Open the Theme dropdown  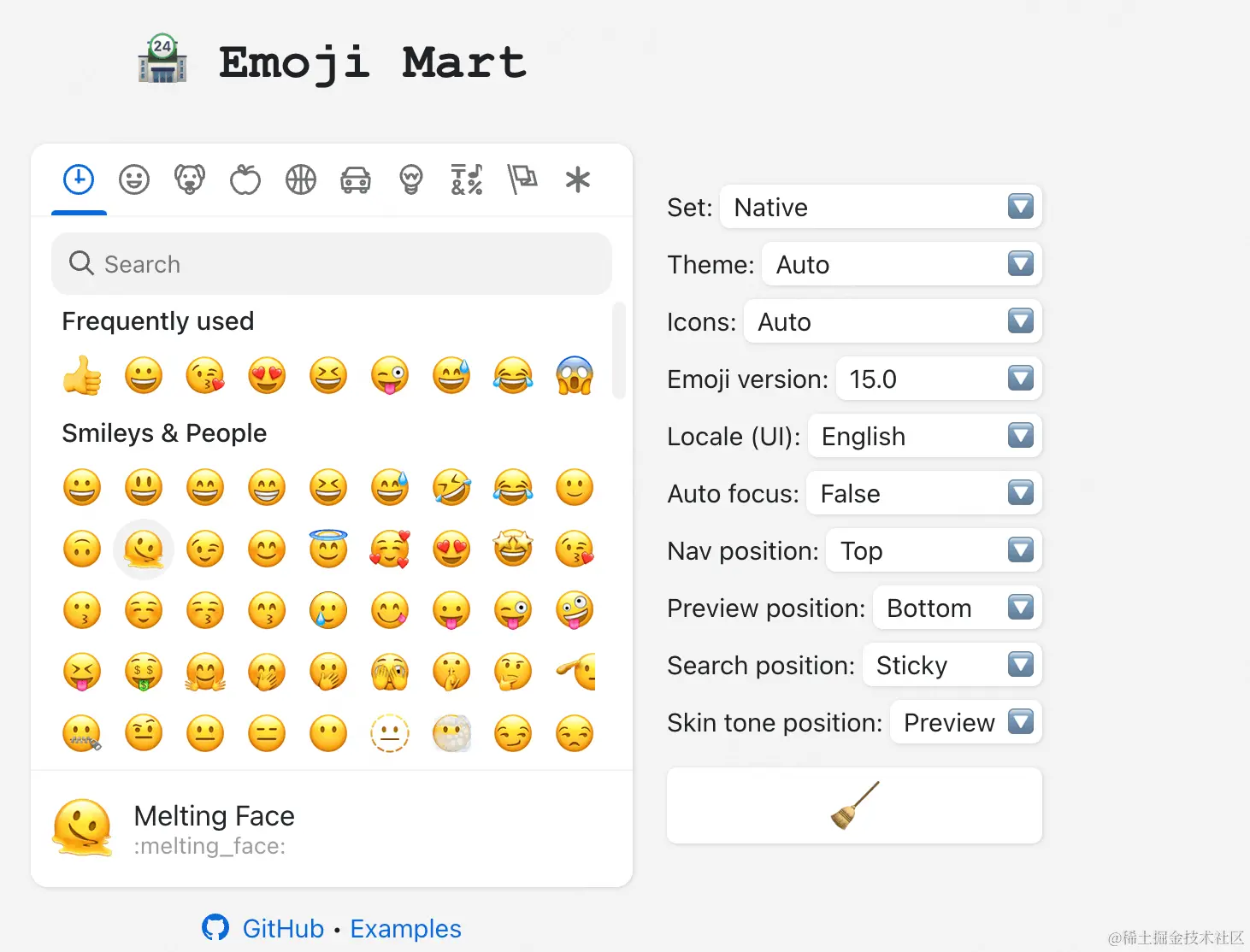click(902, 264)
